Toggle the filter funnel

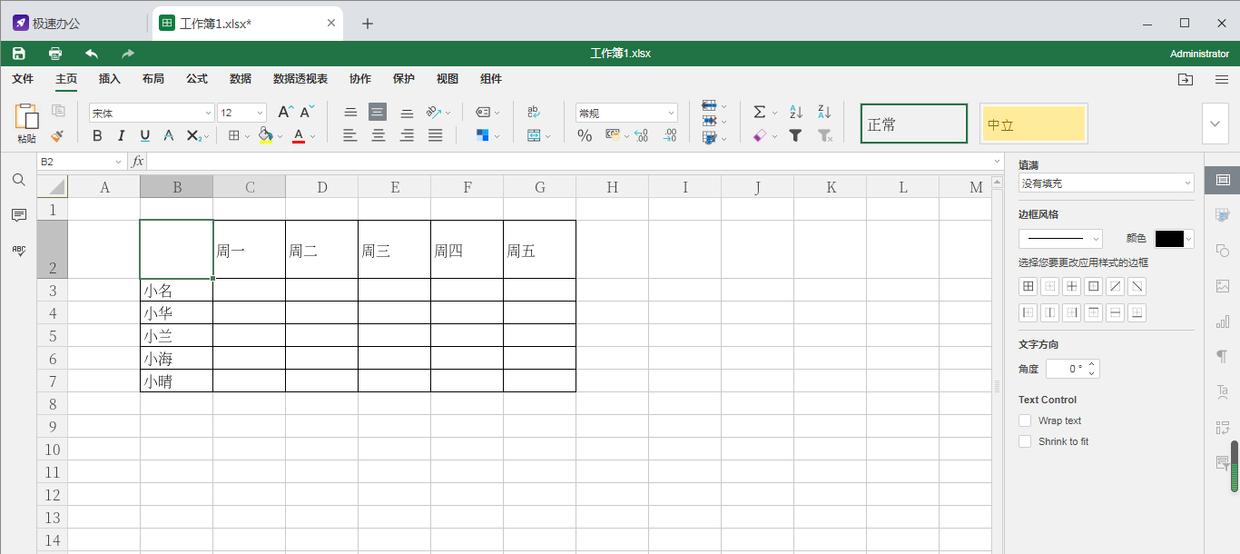(x=796, y=135)
